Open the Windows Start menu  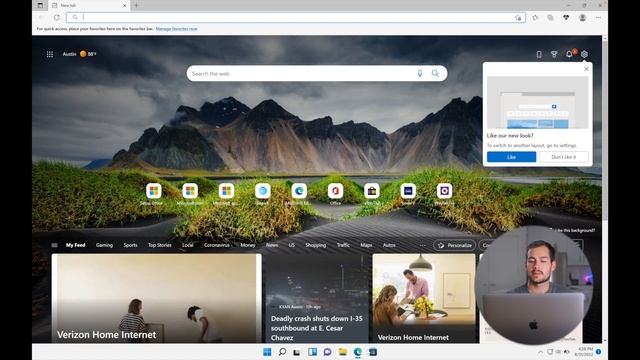click(267, 352)
